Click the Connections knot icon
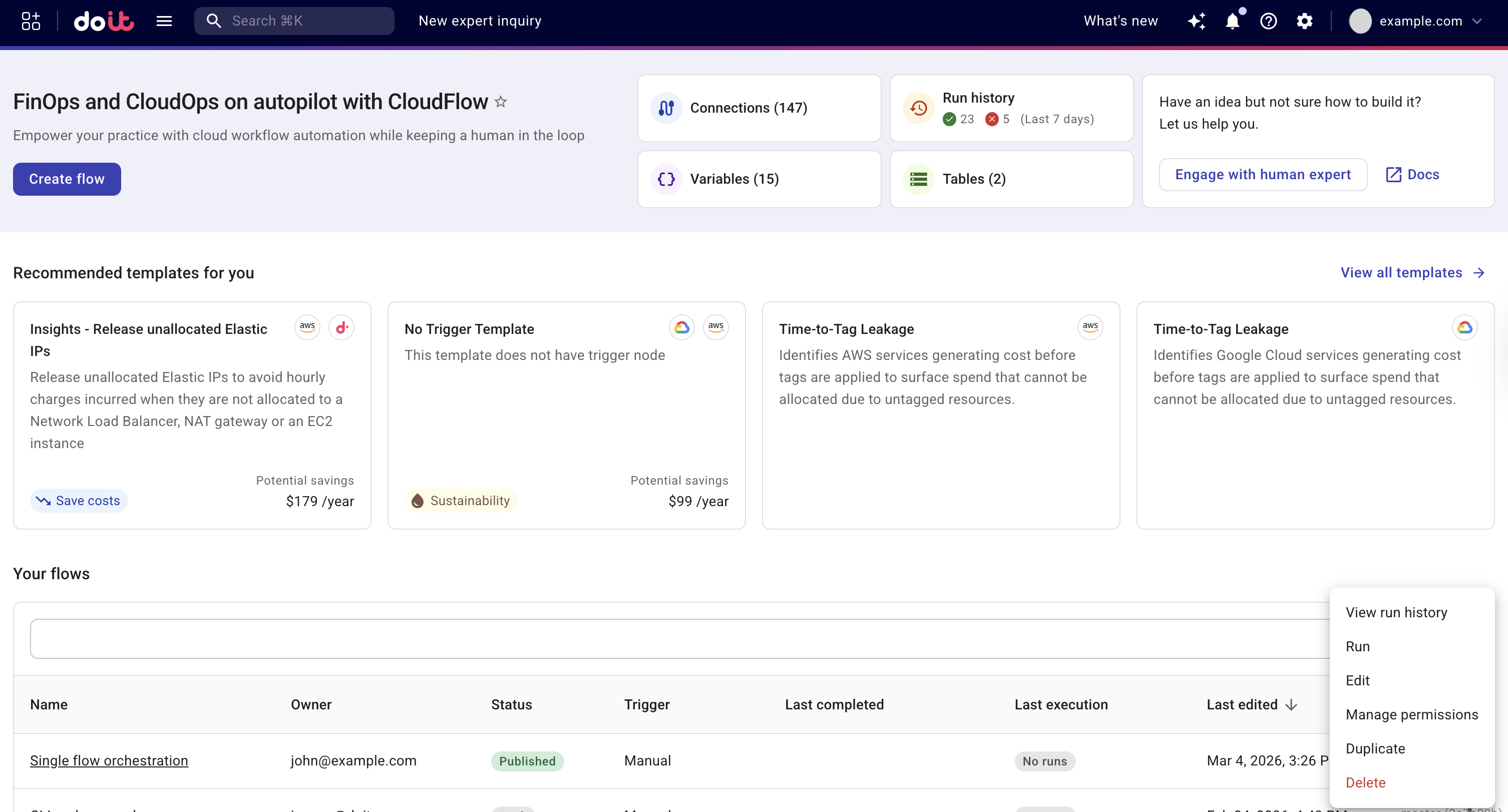 click(x=665, y=108)
